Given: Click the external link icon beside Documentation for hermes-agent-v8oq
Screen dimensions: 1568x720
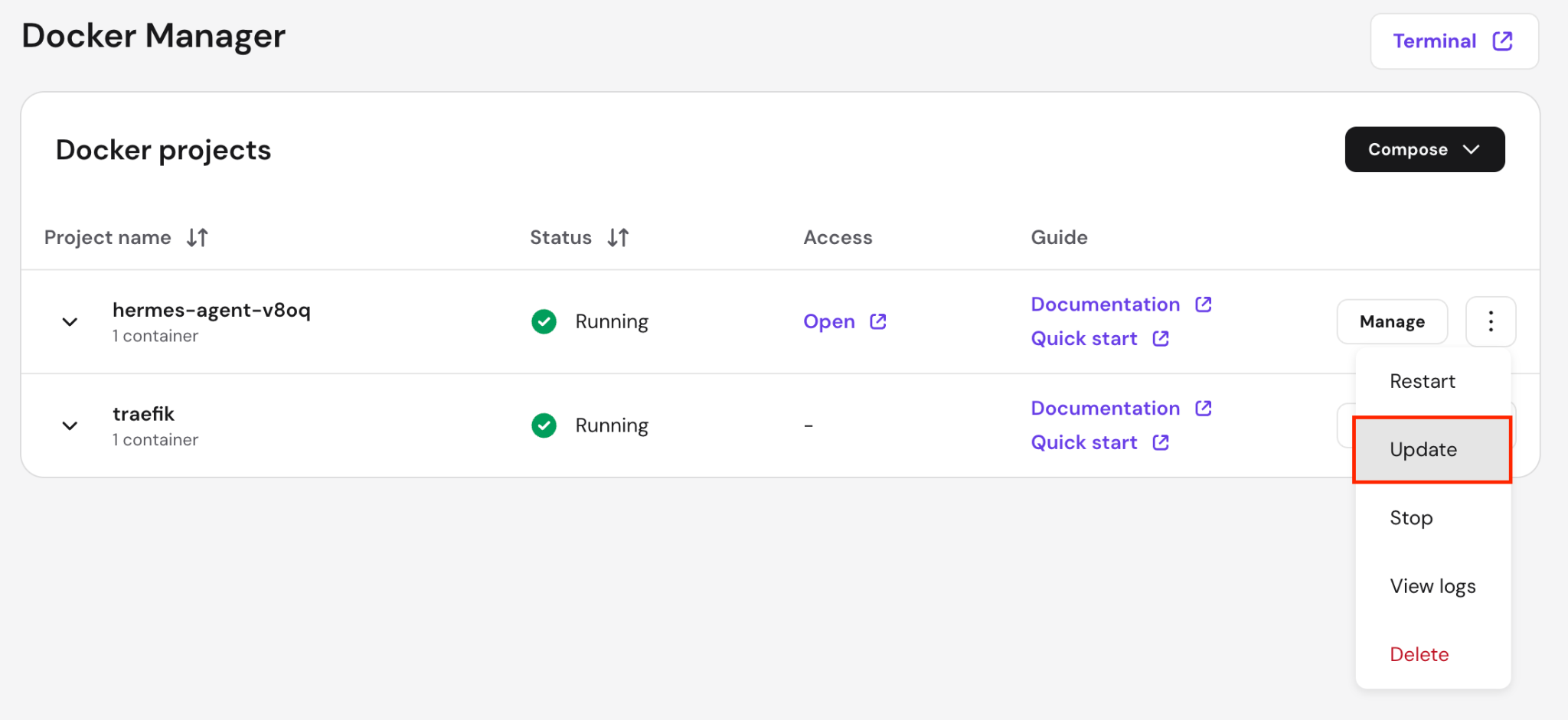Looking at the screenshot, I should coord(1203,304).
